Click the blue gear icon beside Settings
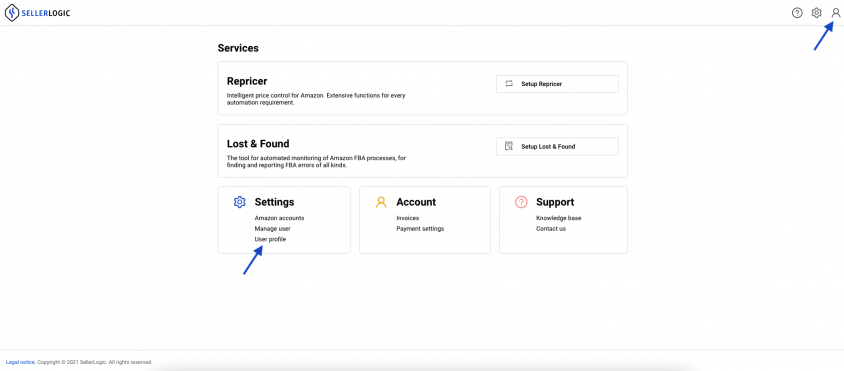Viewport: 844px width, 371px height. 240,202
